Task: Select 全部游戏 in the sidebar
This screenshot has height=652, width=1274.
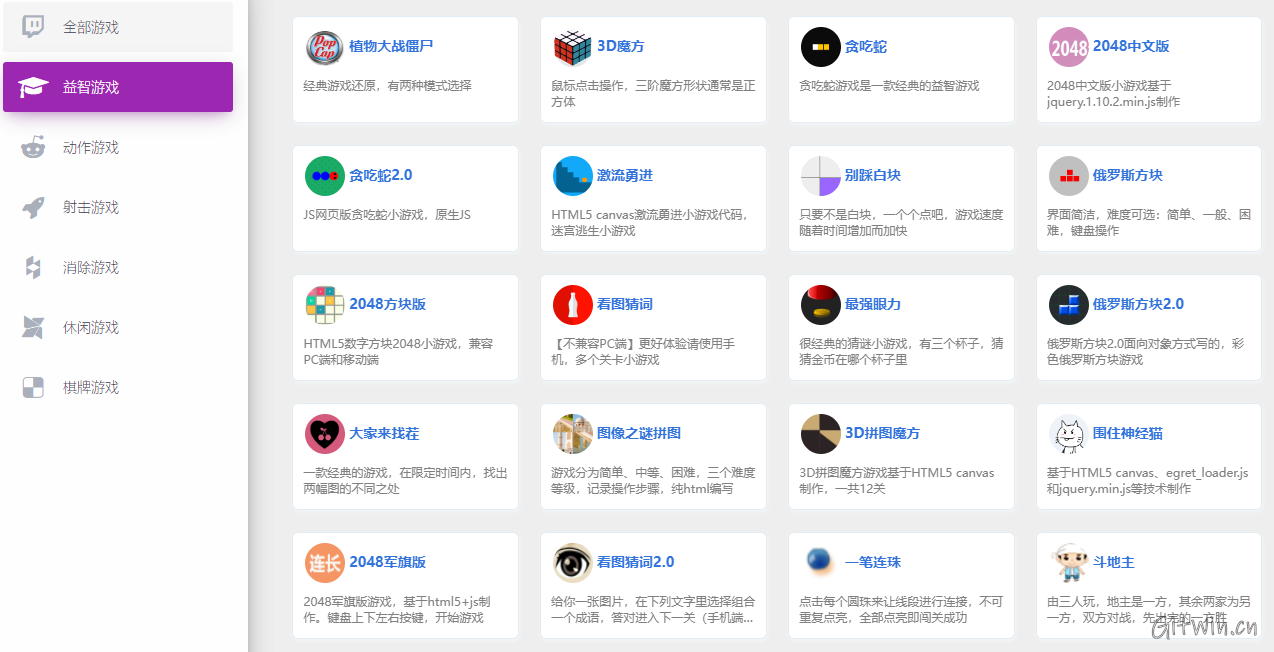Action: point(91,27)
